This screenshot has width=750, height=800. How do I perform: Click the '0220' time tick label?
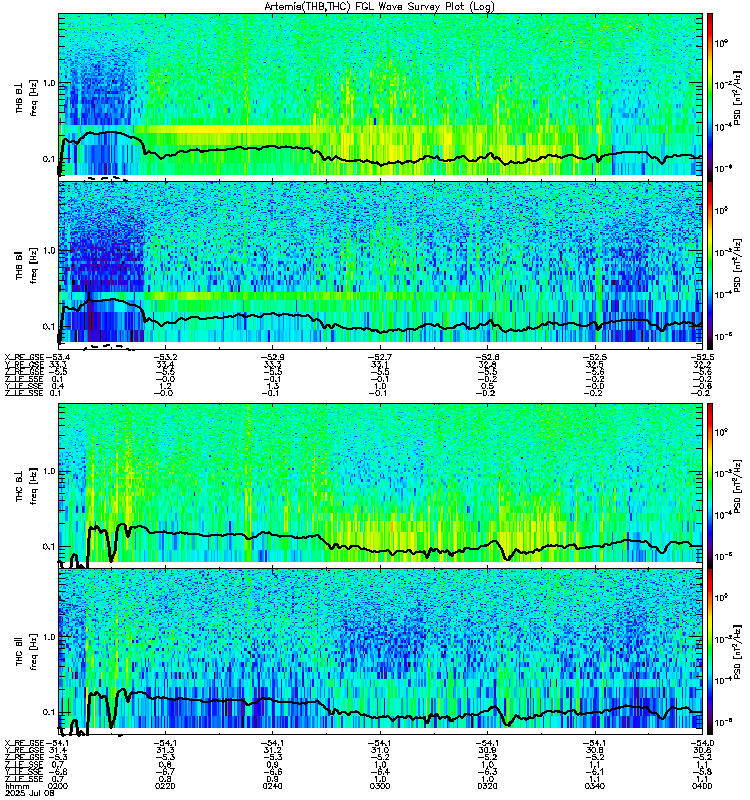point(164,786)
